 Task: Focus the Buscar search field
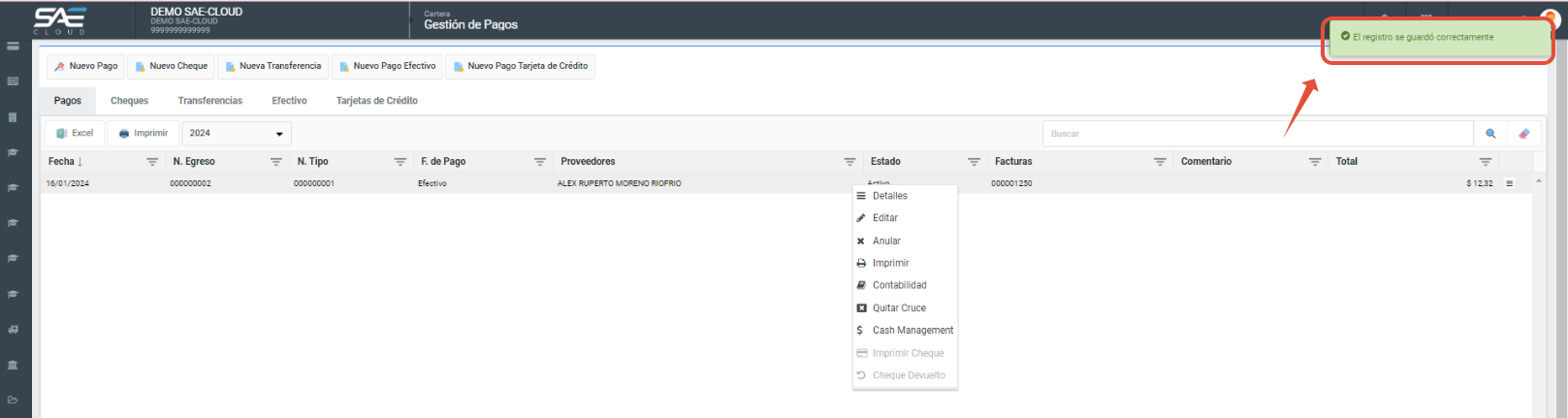point(1258,134)
